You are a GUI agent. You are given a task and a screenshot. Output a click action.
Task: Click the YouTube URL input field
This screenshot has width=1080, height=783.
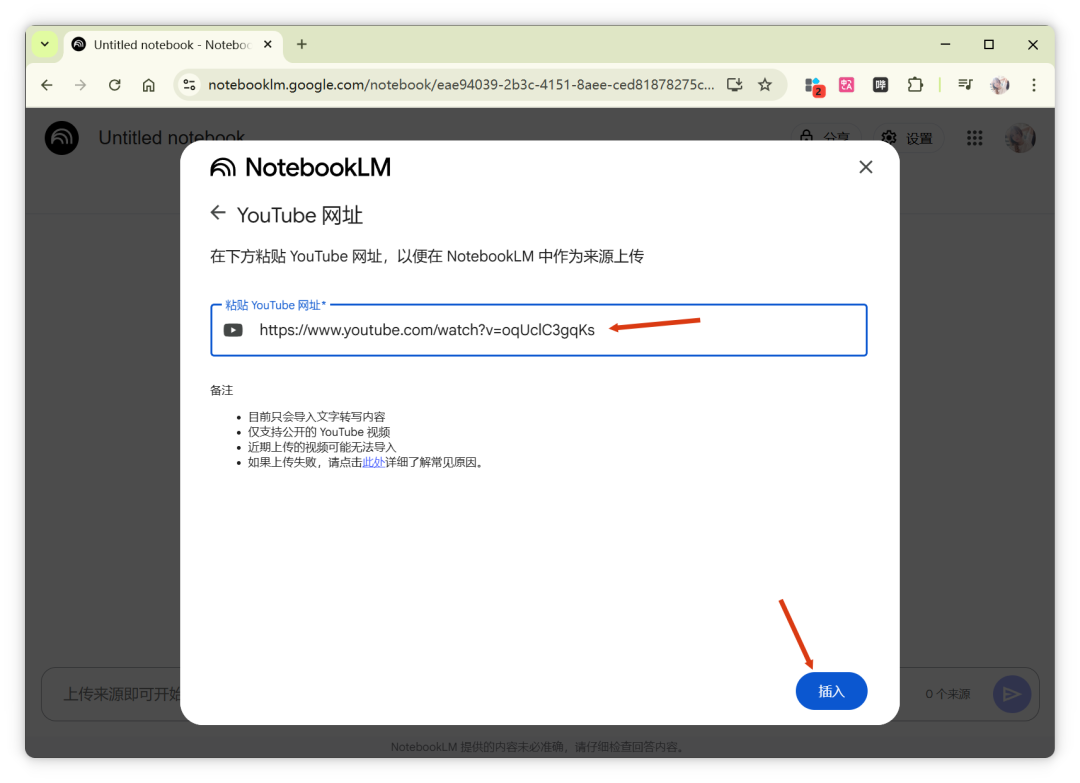(x=538, y=330)
